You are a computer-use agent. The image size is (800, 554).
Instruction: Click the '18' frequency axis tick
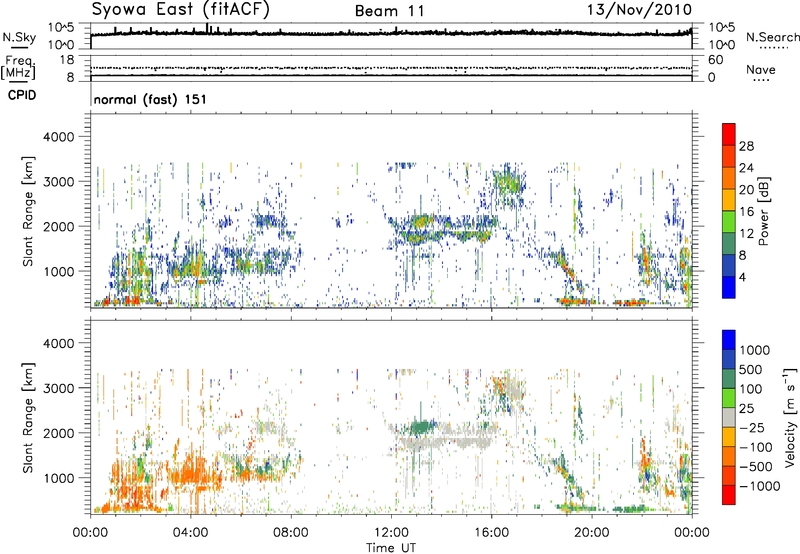[66, 60]
